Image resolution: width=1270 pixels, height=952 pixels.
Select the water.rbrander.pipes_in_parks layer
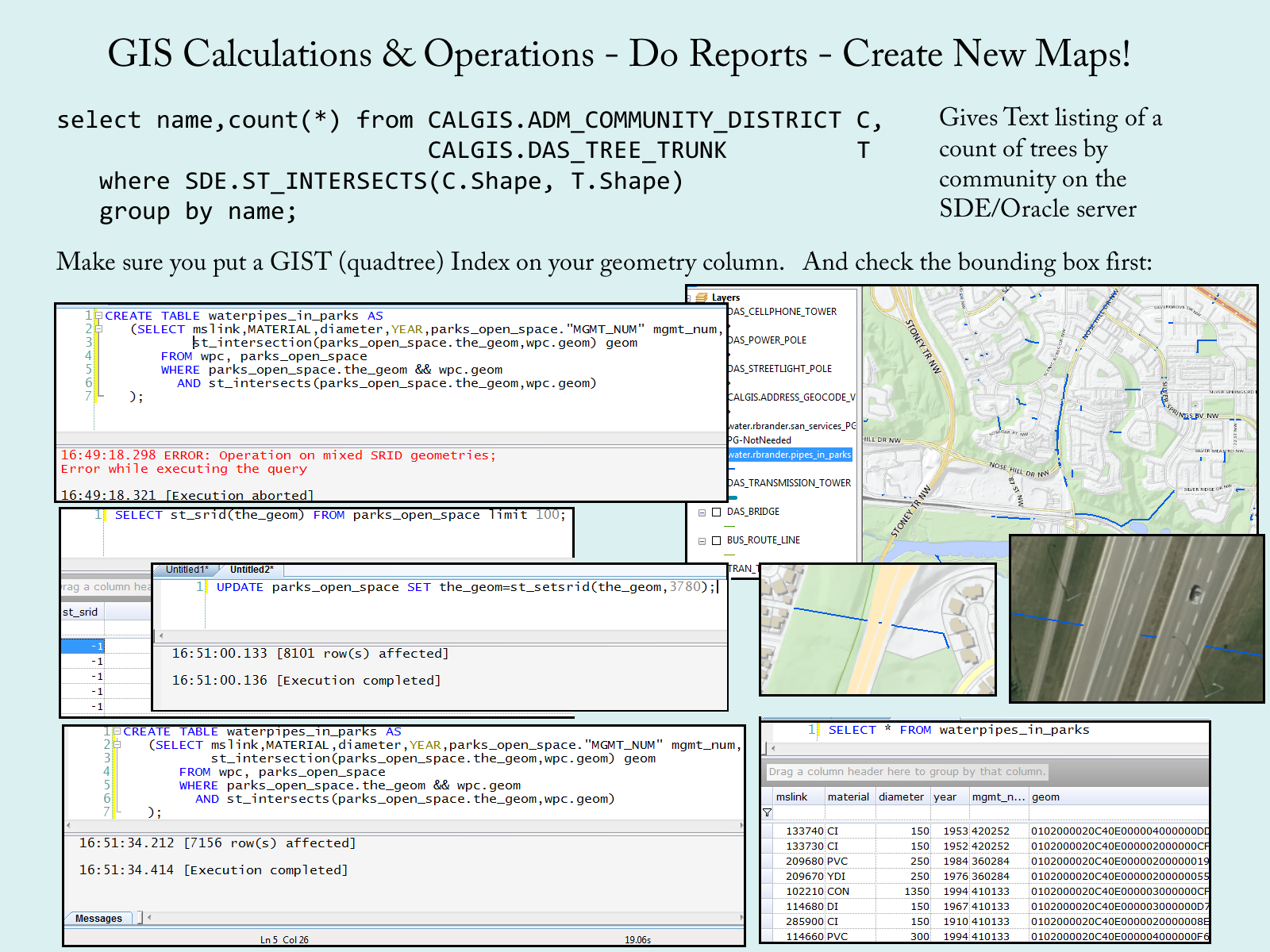click(790, 455)
